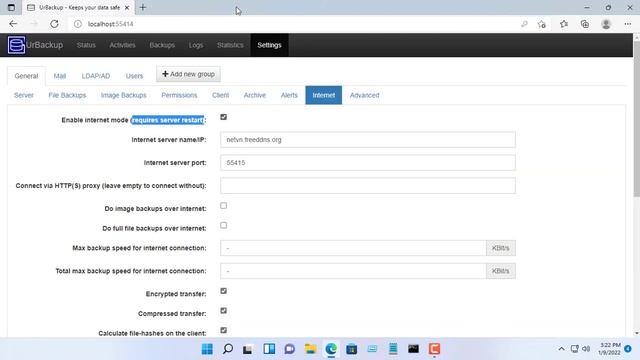Switch to the Mail settings tab
640x360 pixels.
(x=60, y=76)
